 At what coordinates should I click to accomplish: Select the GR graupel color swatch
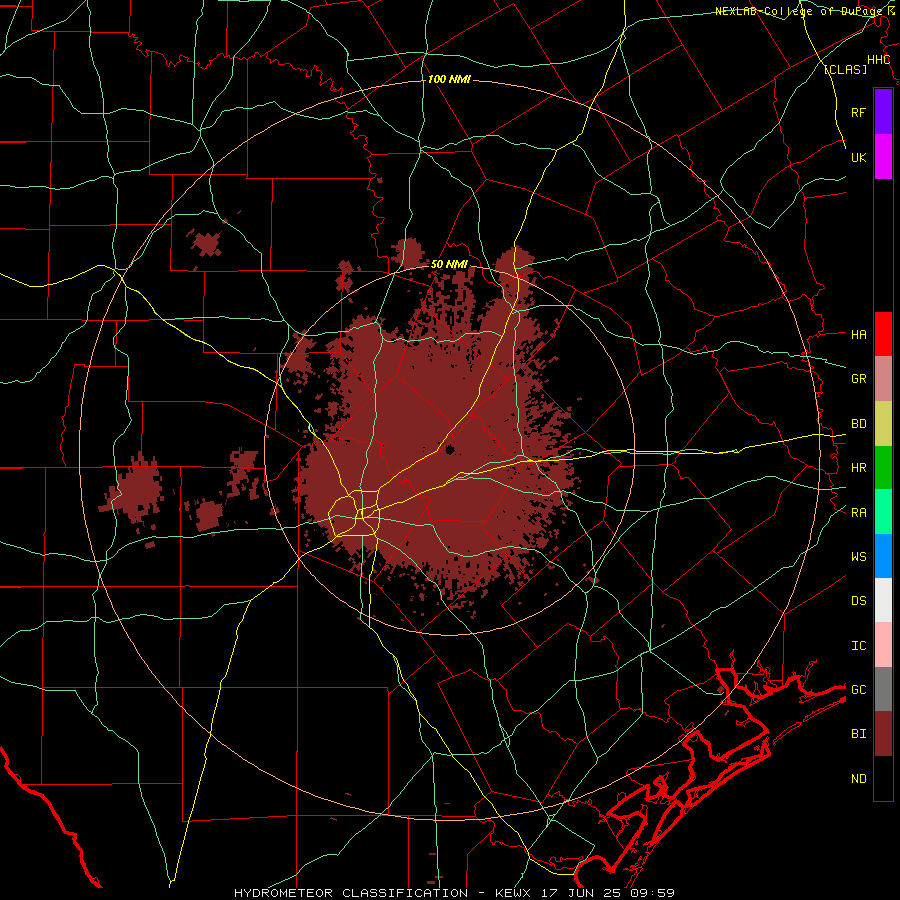point(883,379)
